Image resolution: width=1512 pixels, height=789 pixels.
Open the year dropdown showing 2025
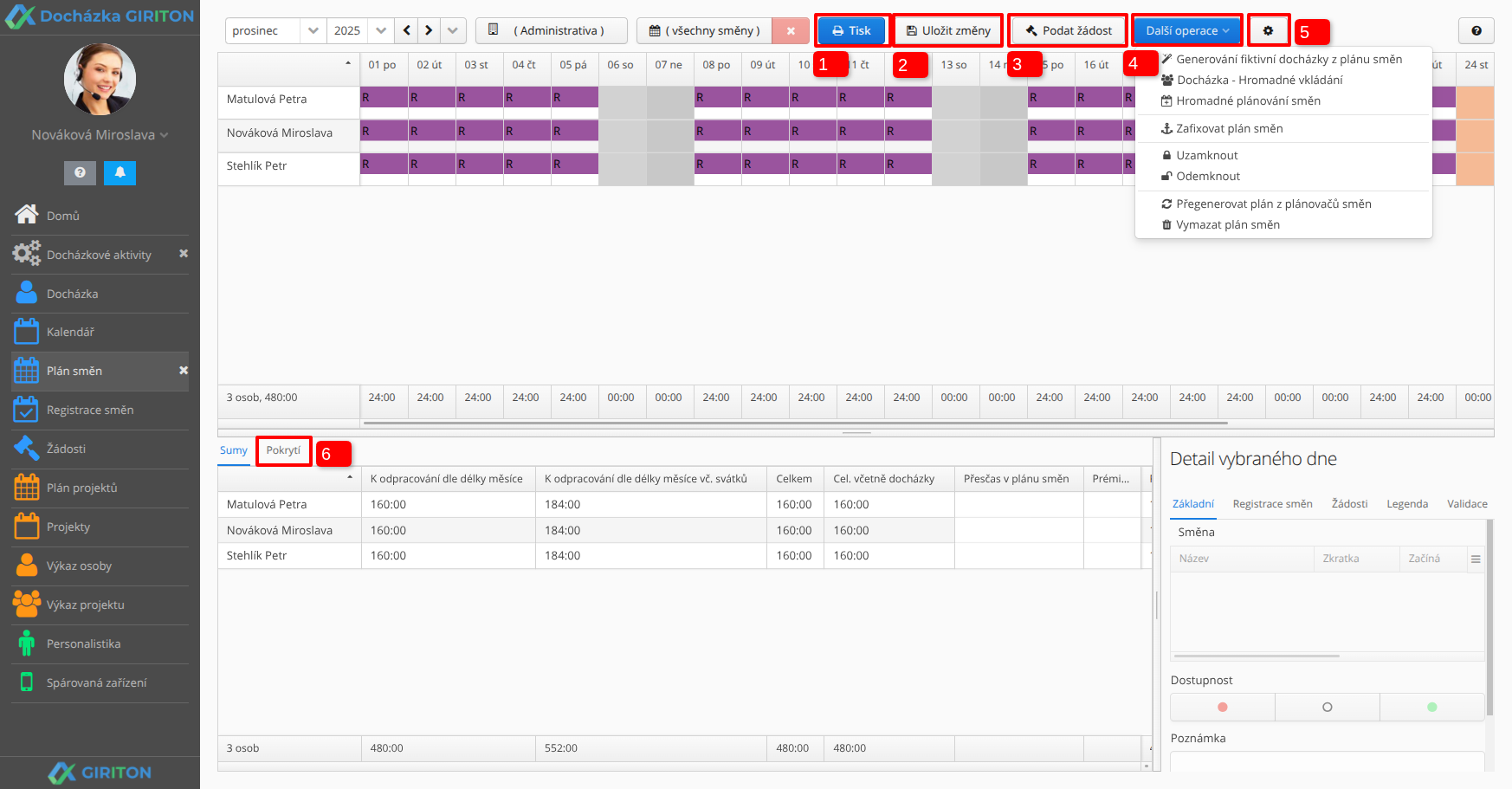380,31
